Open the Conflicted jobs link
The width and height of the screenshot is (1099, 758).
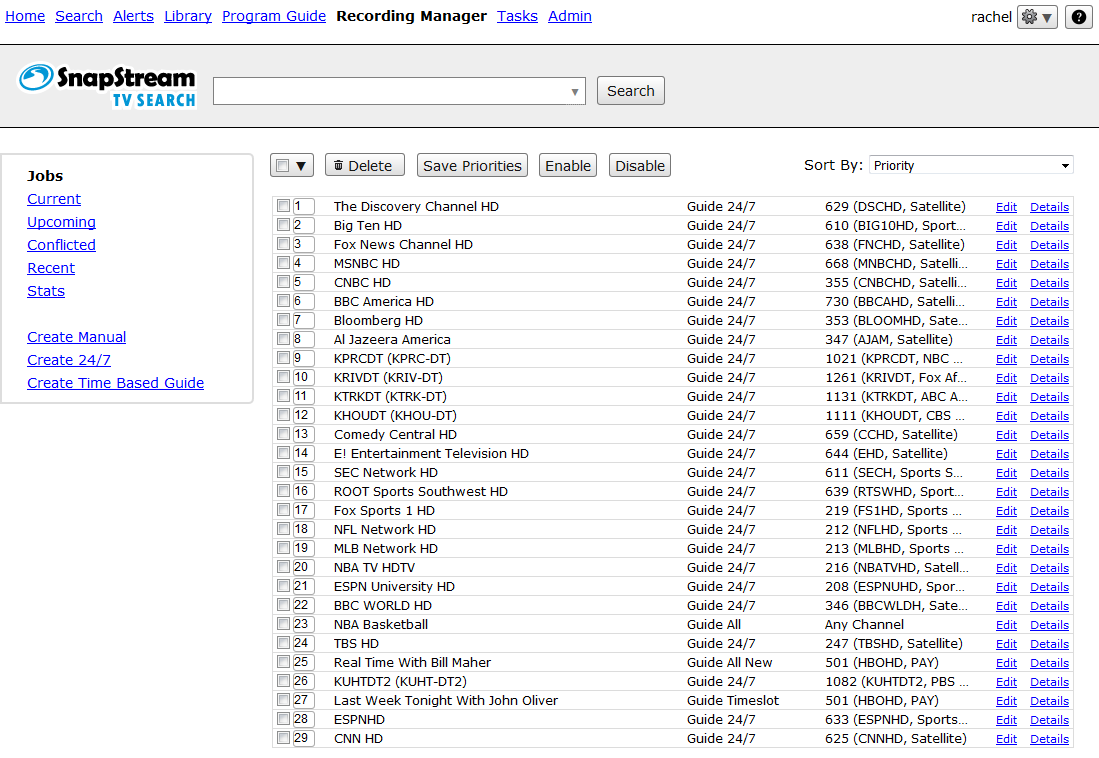pos(62,245)
